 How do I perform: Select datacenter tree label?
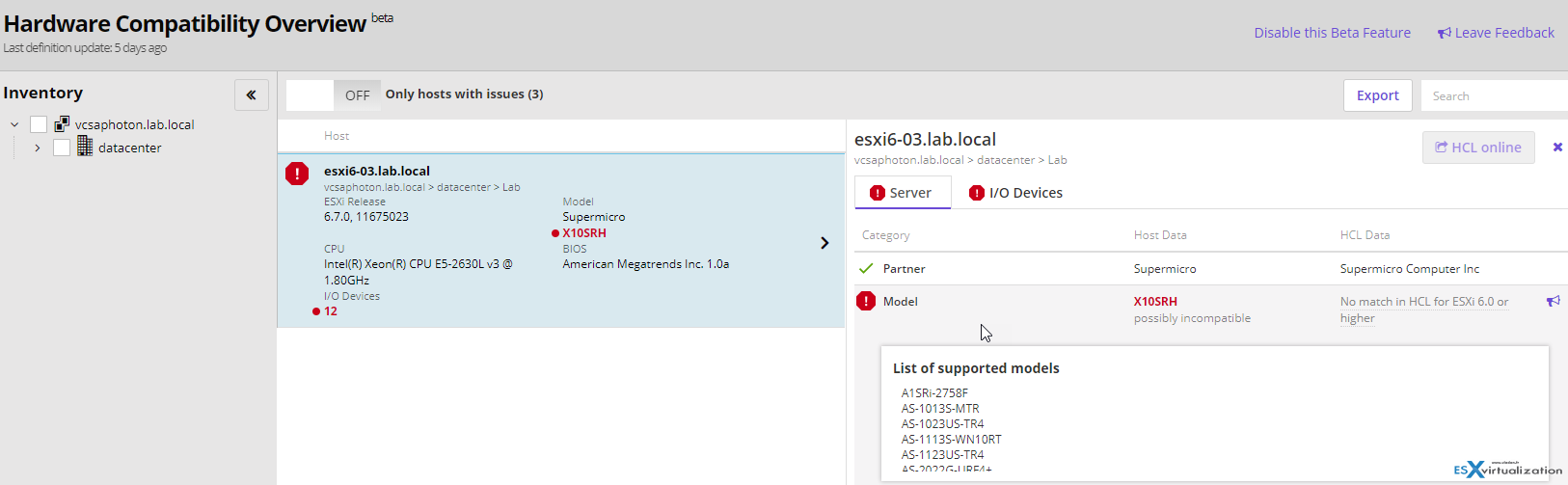[x=130, y=148]
